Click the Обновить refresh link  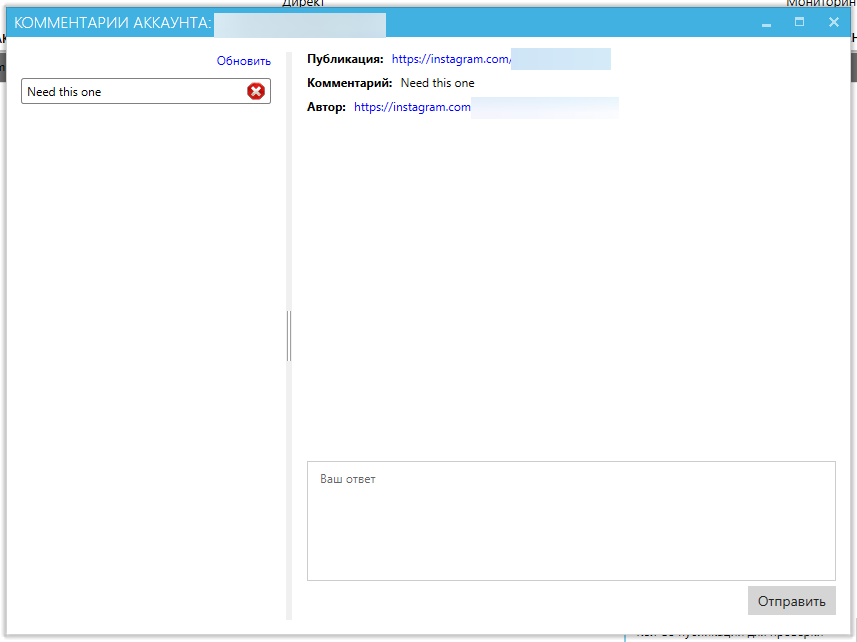pyautogui.click(x=243, y=61)
